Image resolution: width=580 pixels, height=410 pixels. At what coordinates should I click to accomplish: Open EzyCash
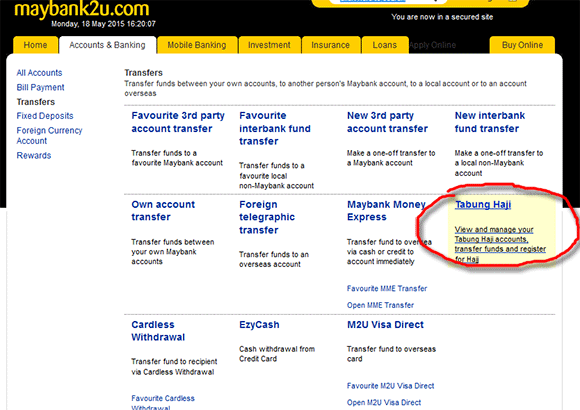coord(259,325)
